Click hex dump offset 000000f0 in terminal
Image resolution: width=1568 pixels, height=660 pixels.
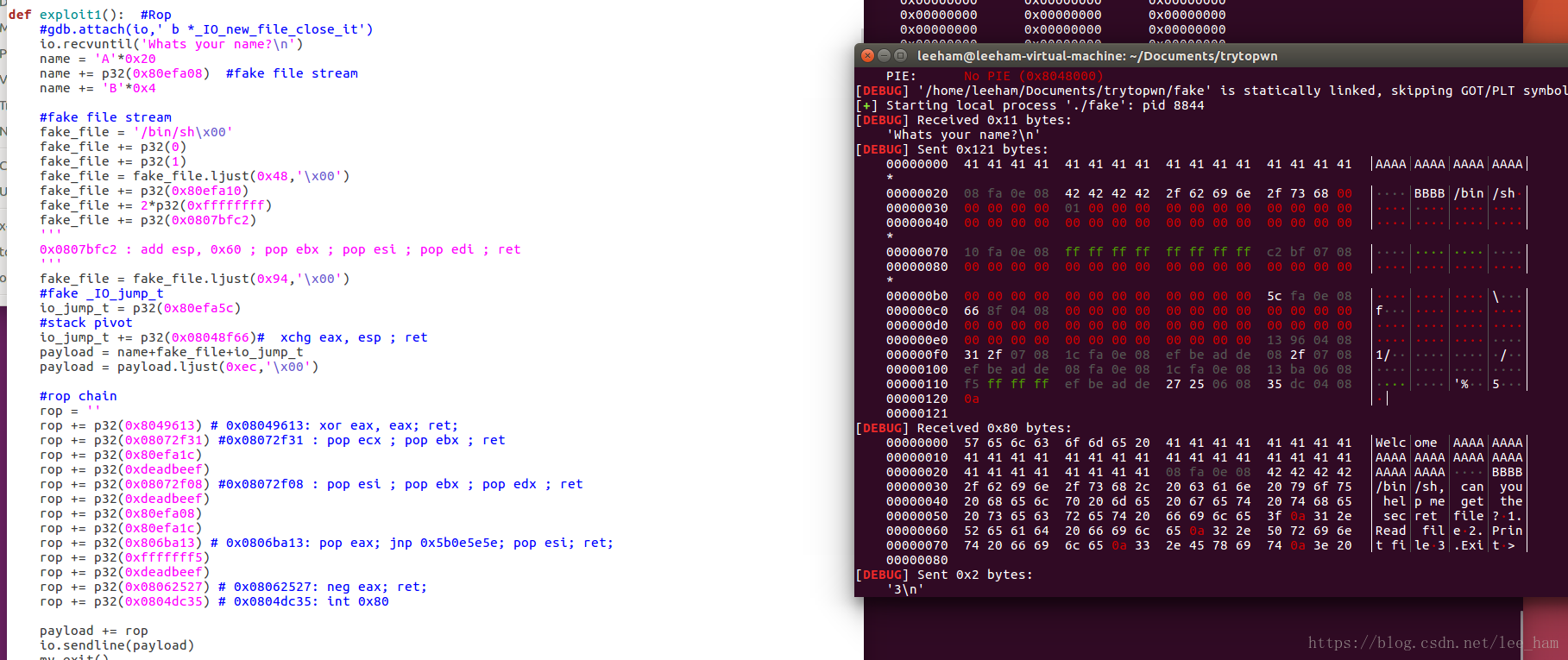(x=916, y=355)
